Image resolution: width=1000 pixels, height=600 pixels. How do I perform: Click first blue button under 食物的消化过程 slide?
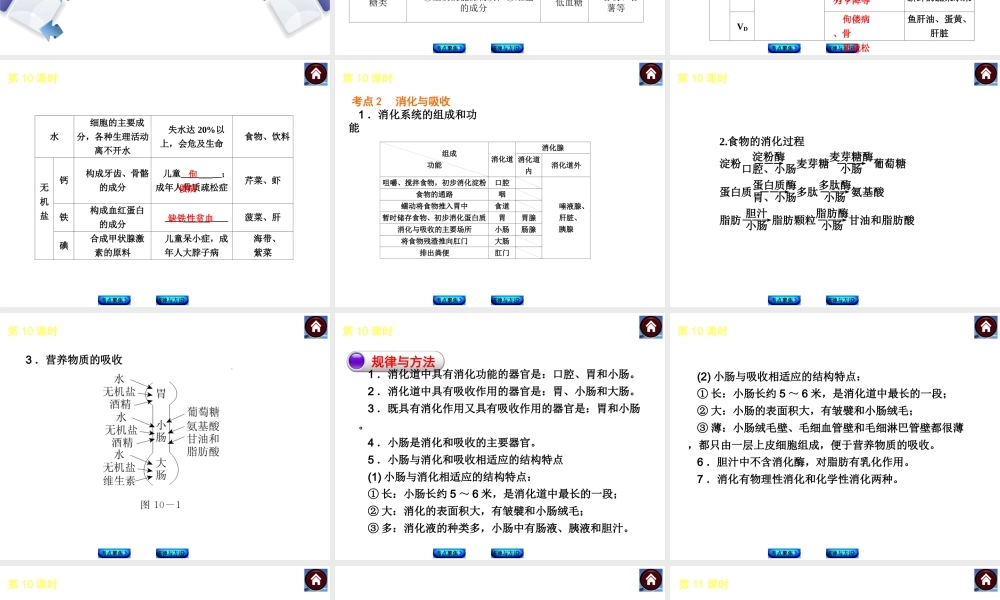click(x=784, y=300)
